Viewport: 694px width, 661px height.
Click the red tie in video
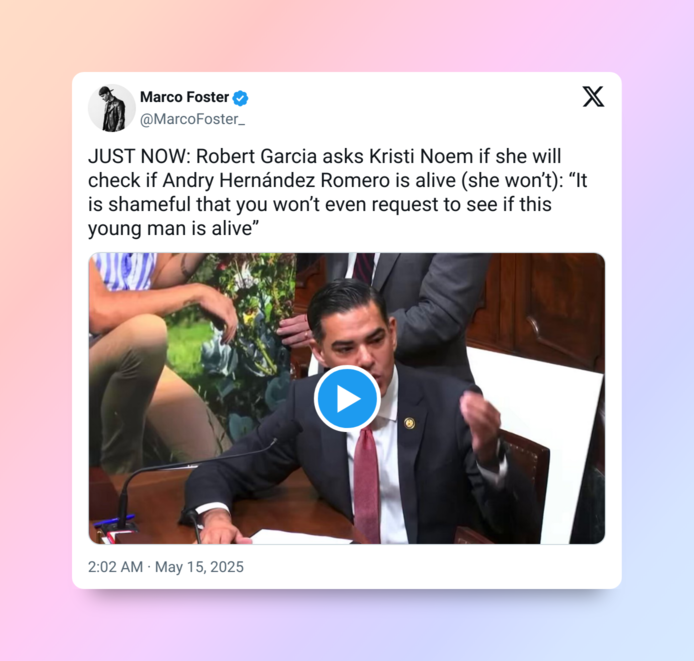tap(367, 483)
